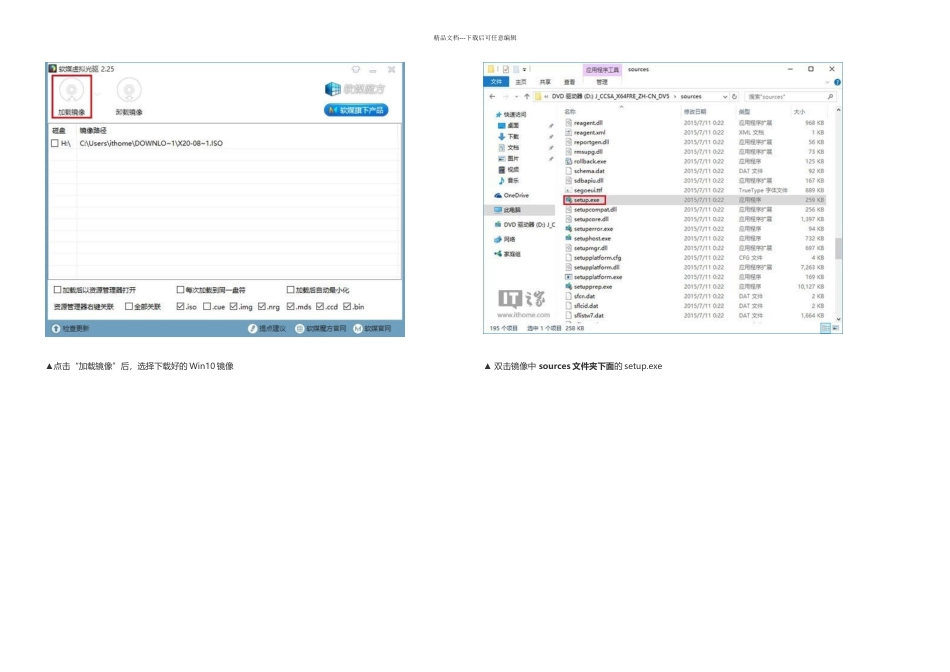Image resolution: width=950 pixels, height=672 pixels.
Task: Select the C:\Users\ithome\DOWNLO~1 ISO path entry
Action: click(151, 144)
